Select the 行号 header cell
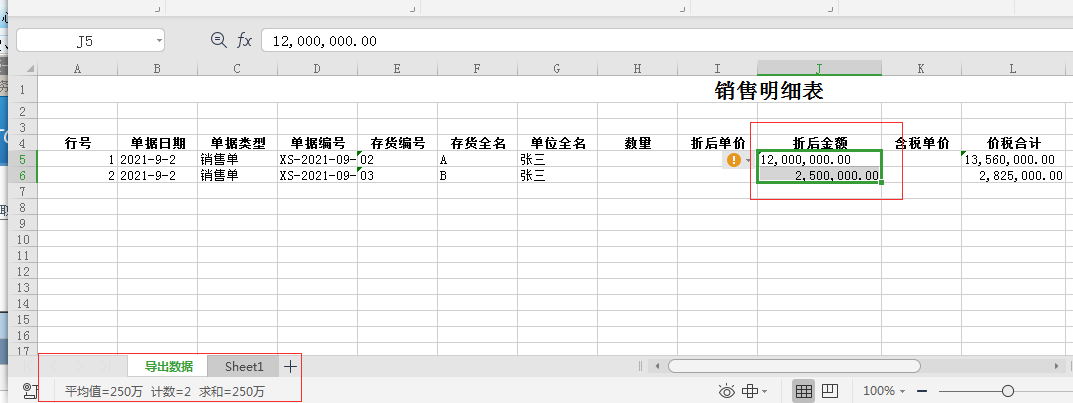 (77, 144)
